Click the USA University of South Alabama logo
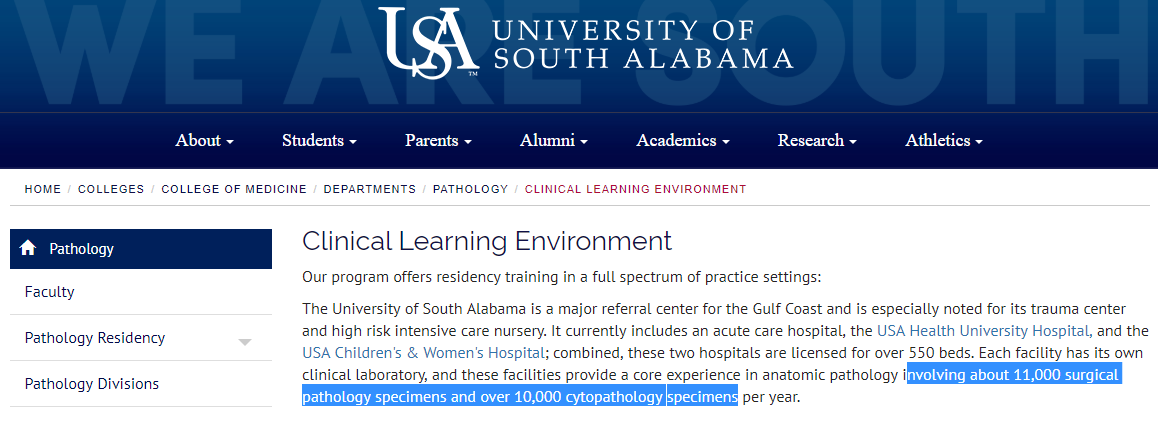 pos(585,43)
